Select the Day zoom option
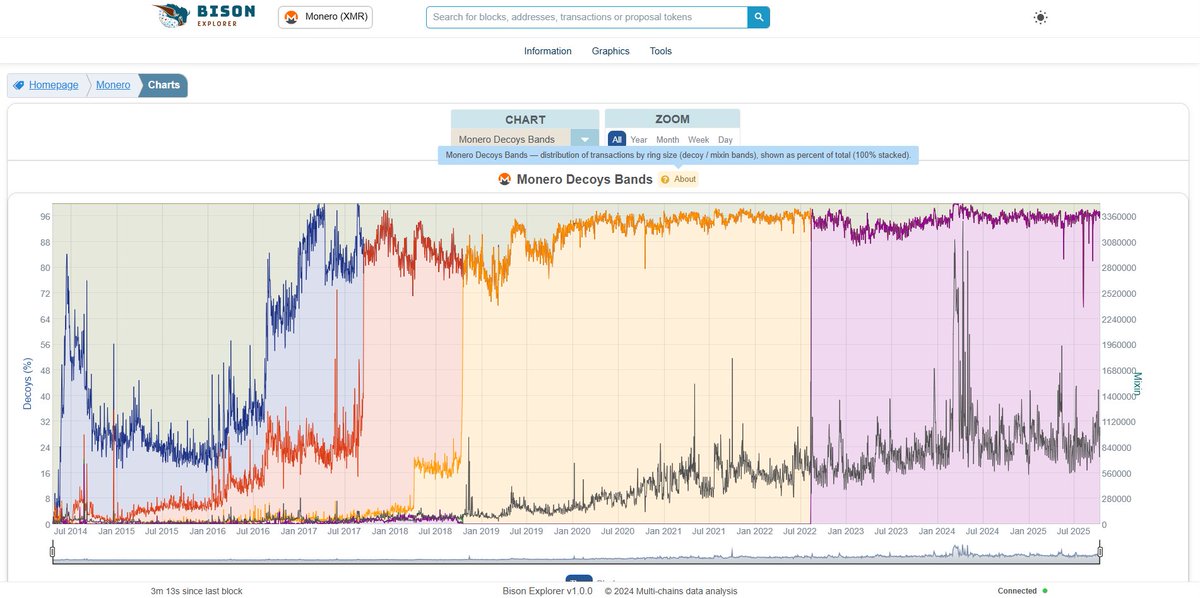 [x=725, y=140]
